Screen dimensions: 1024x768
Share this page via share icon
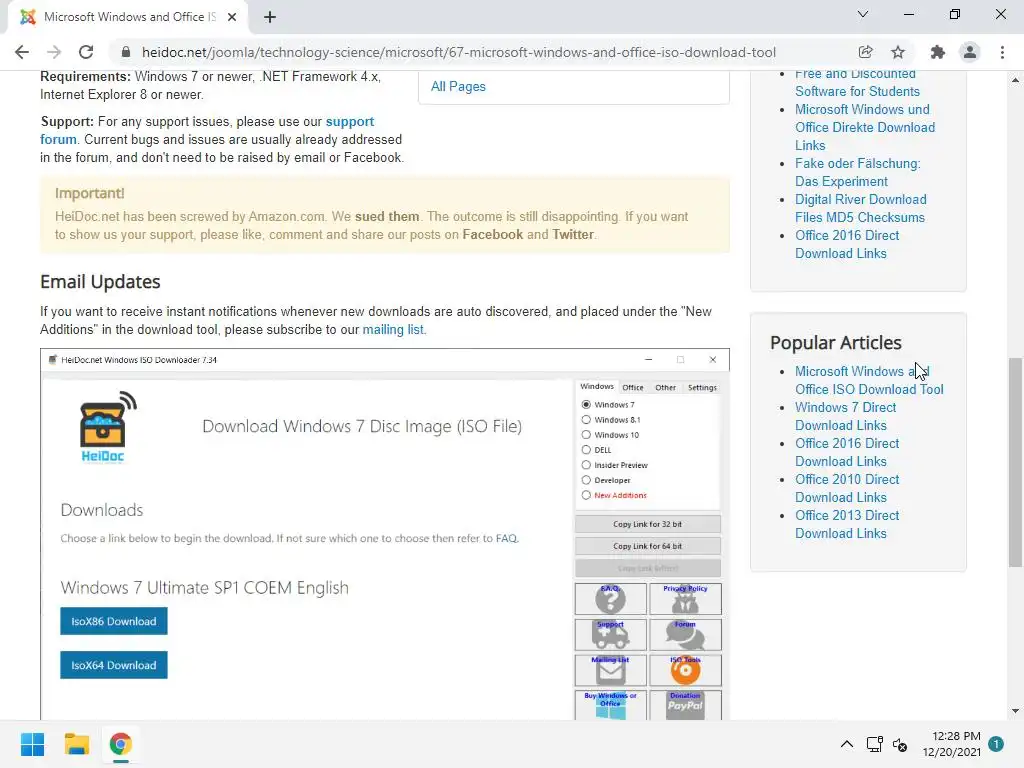pos(865,52)
